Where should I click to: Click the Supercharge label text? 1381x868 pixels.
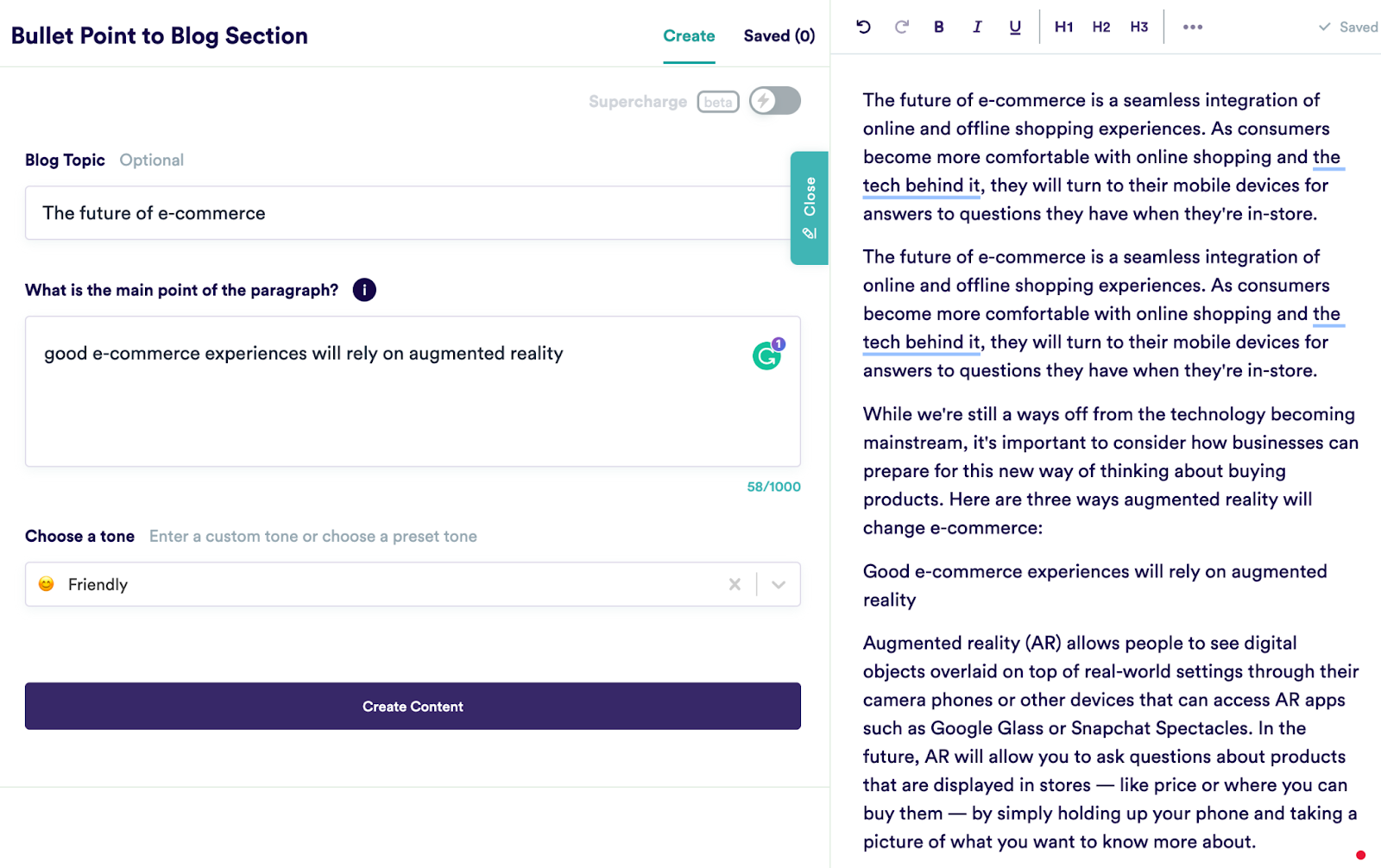(638, 102)
